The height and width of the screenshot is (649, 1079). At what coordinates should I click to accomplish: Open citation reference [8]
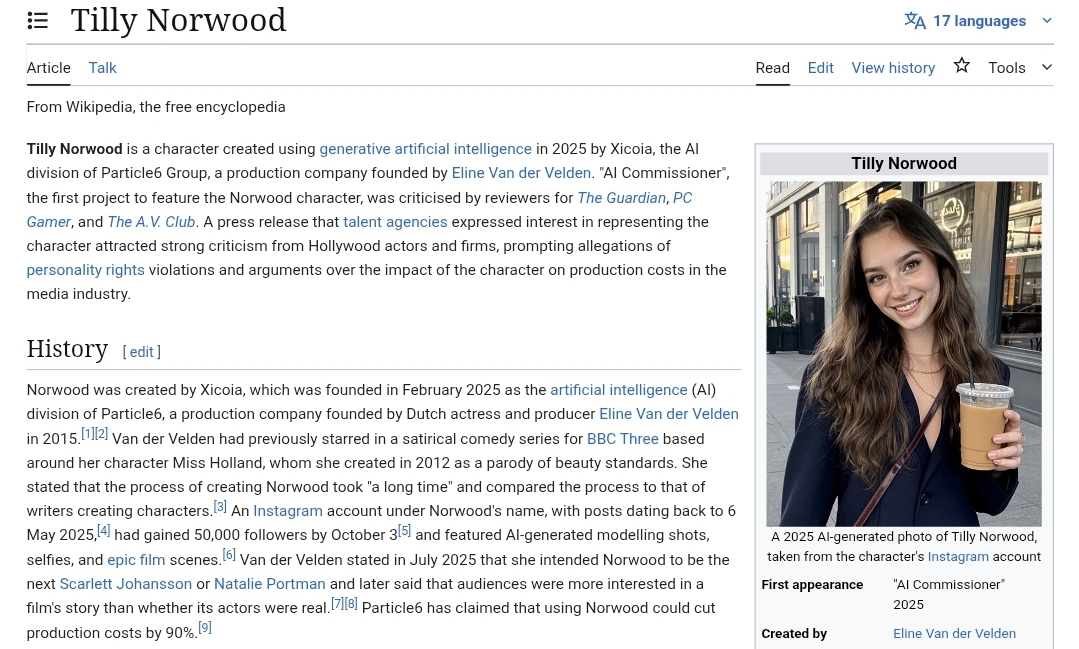tap(351, 604)
